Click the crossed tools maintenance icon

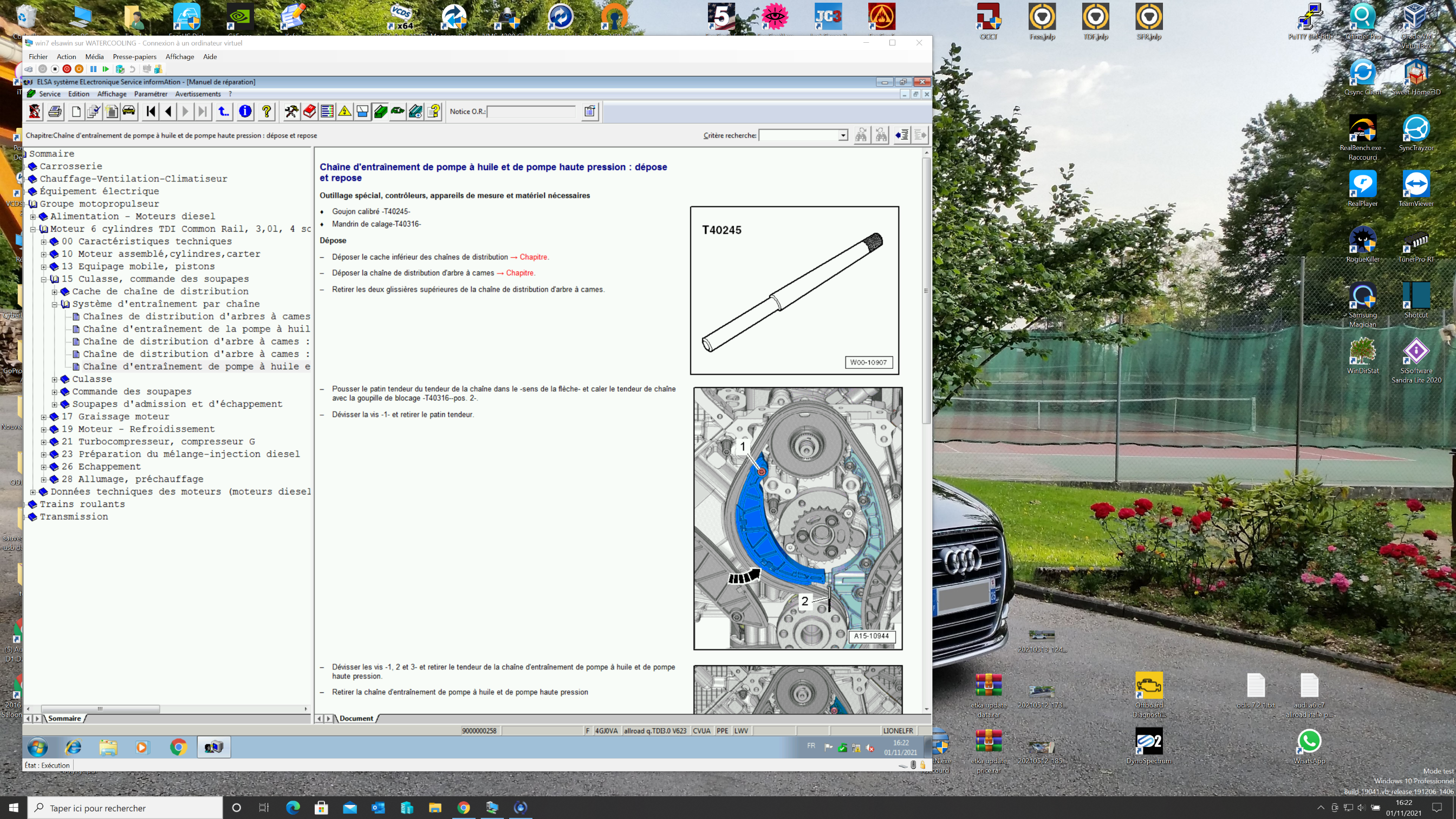click(x=291, y=112)
